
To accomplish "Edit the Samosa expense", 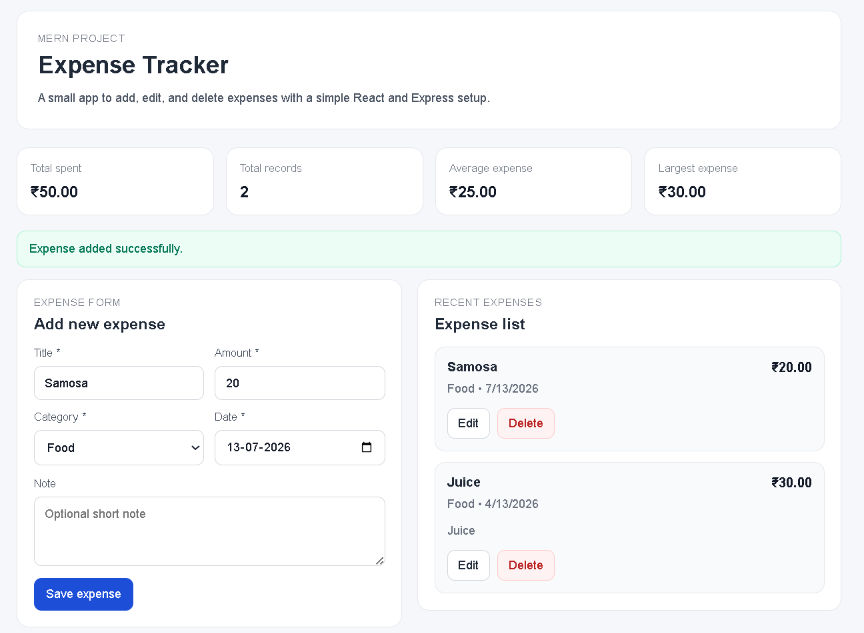I will pyautogui.click(x=468, y=423).
